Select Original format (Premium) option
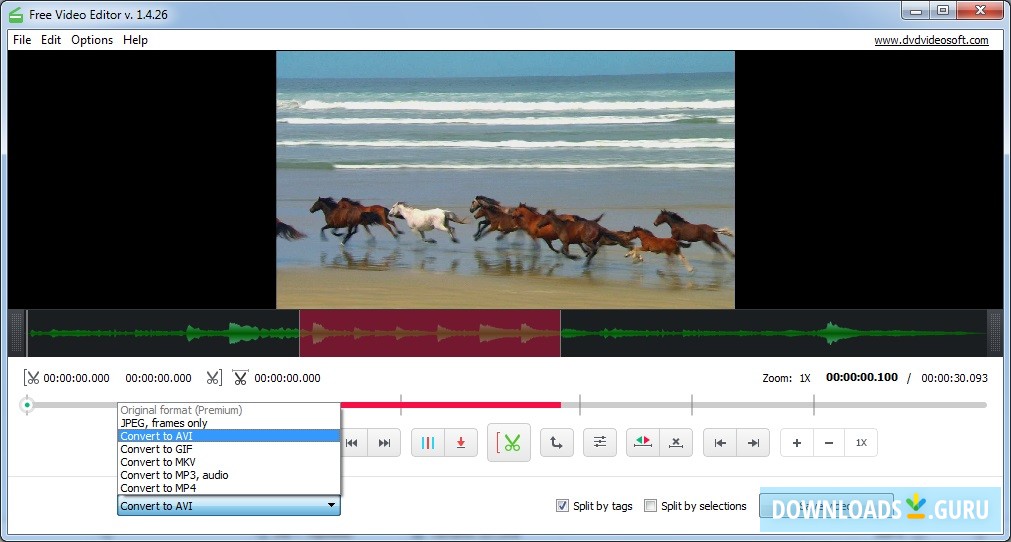 pos(229,410)
